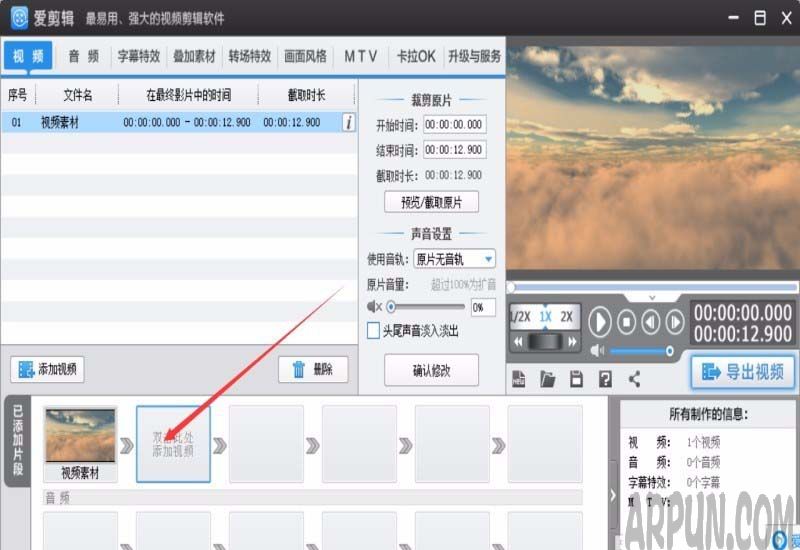Set playback speed to 1/2X
The width and height of the screenshot is (800, 550).
pyautogui.click(x=520, y=317)
